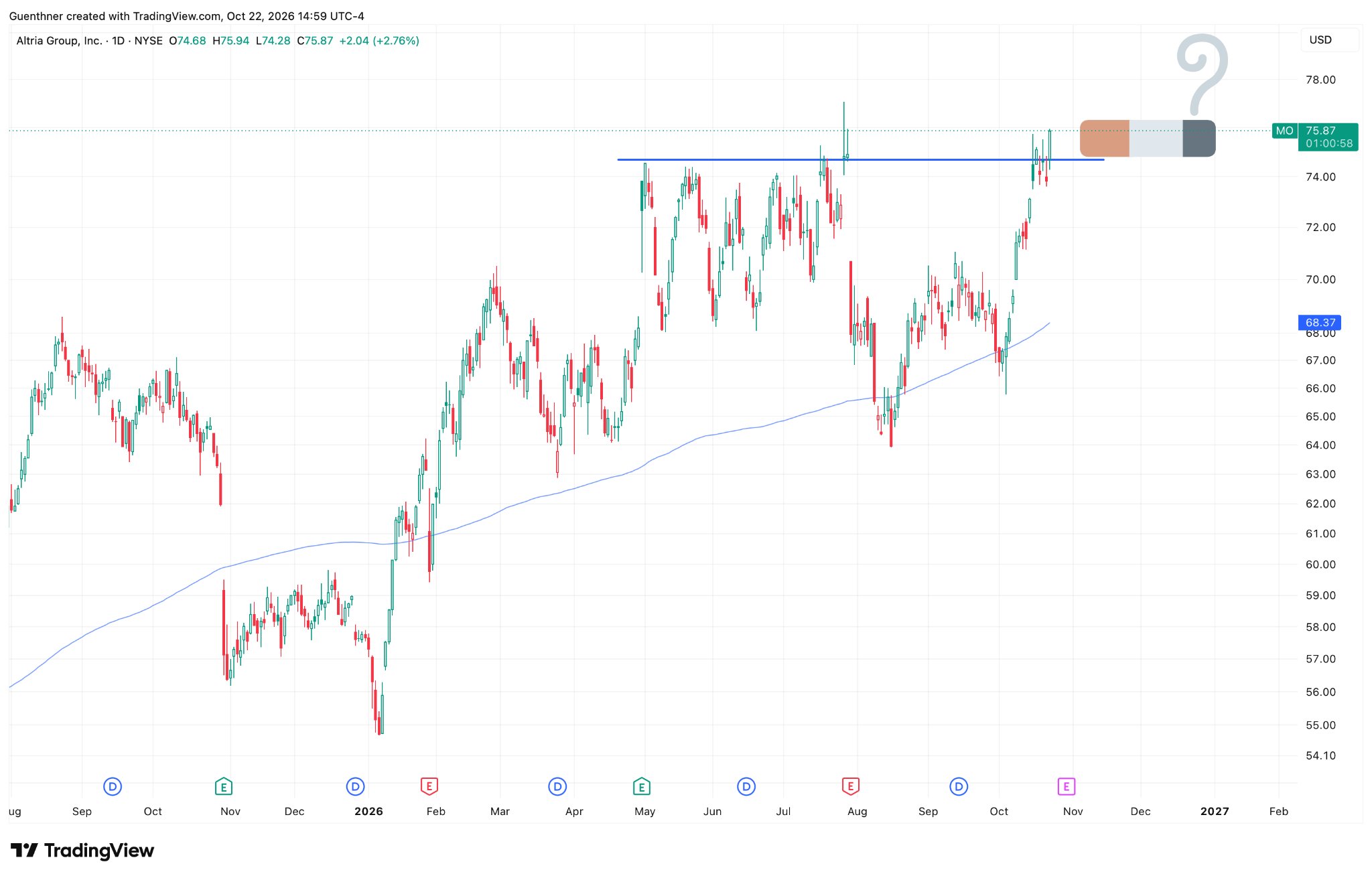The height and width of the screenshot is (878, 1372).
Task: Click the snapshot caption mentioning Guenthner
Action: 187,16
